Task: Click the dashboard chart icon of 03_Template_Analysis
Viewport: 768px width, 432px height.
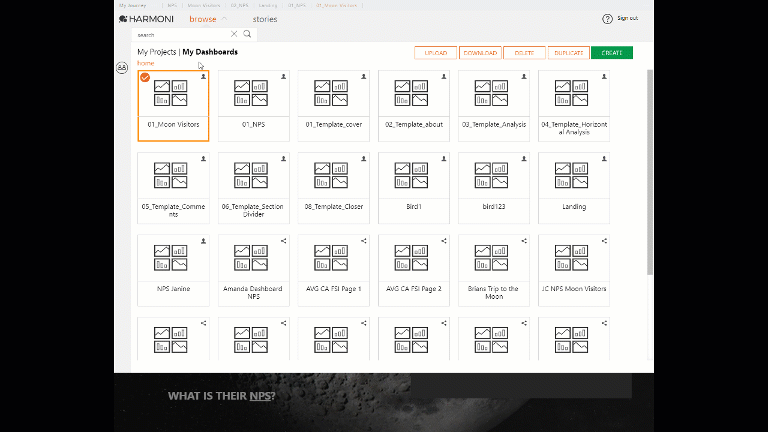Action: (491, 93)
